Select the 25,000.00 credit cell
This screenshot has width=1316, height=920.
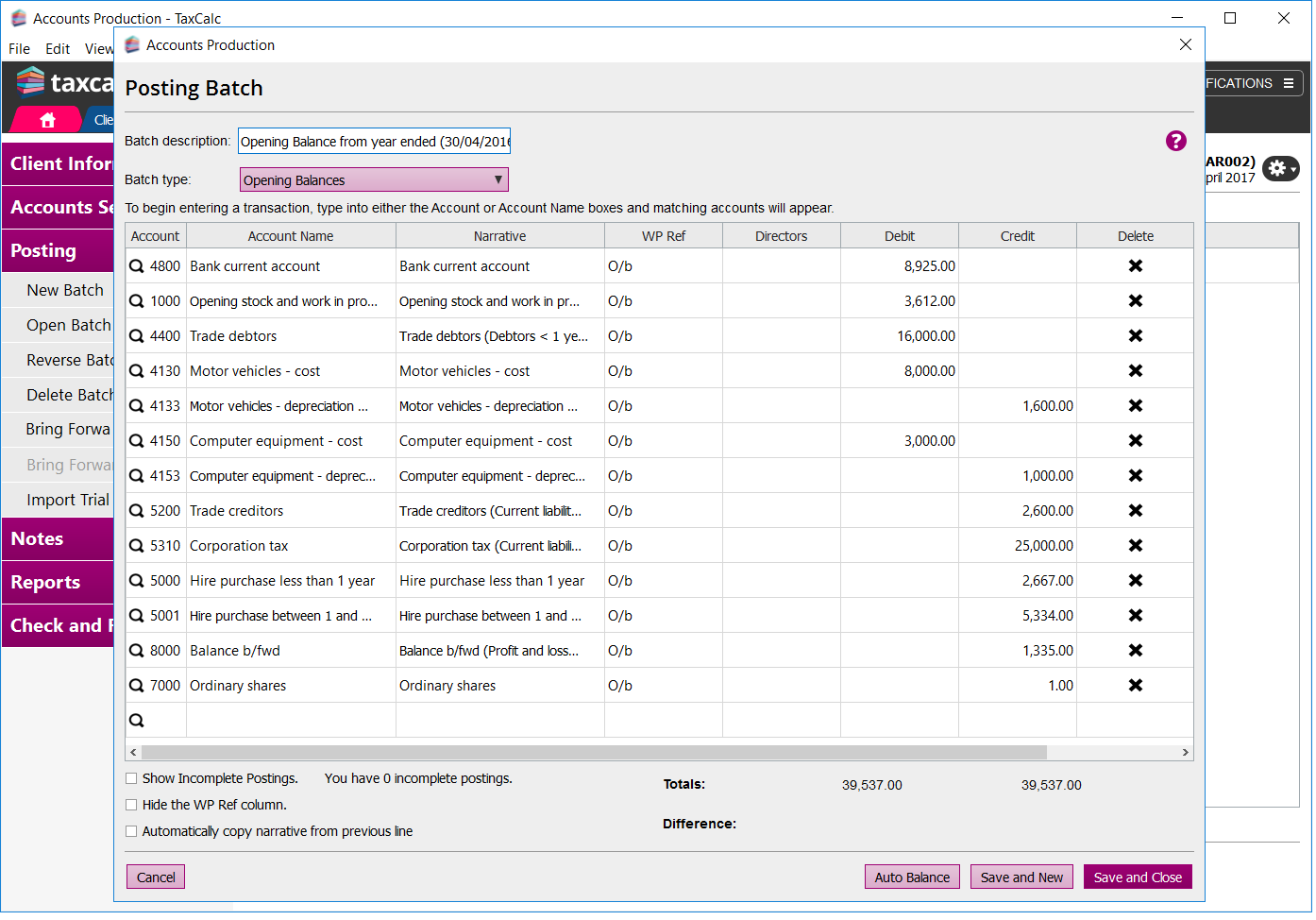1018,547
